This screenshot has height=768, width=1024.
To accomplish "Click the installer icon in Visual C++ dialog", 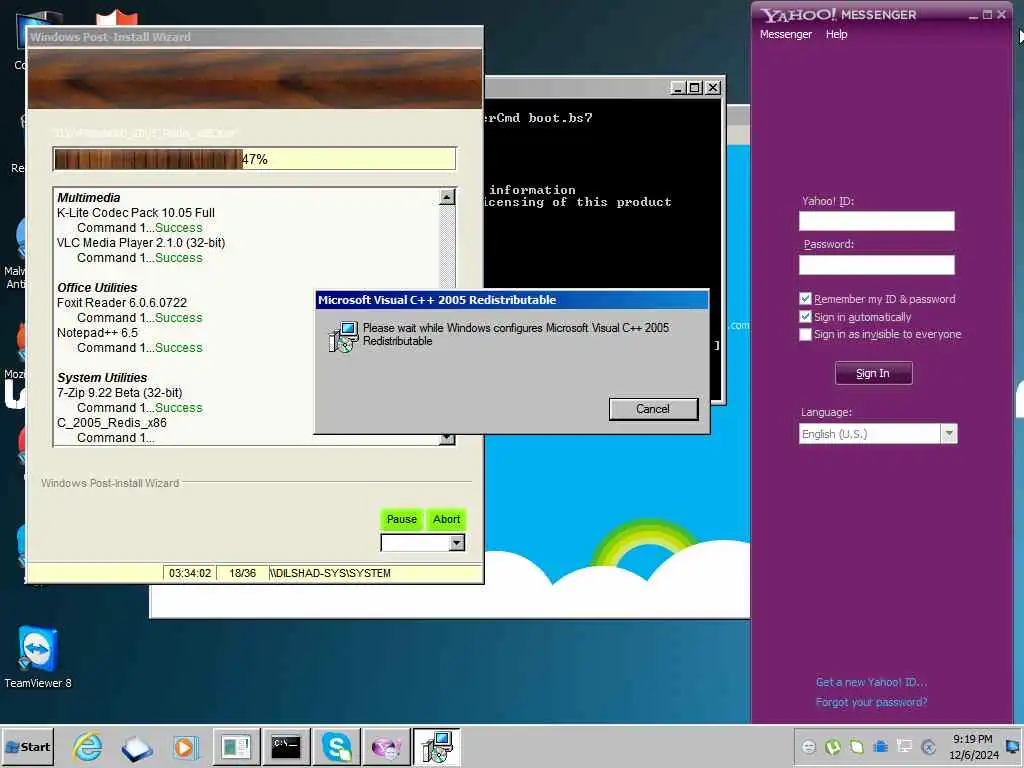I will (x=344, y=336).
